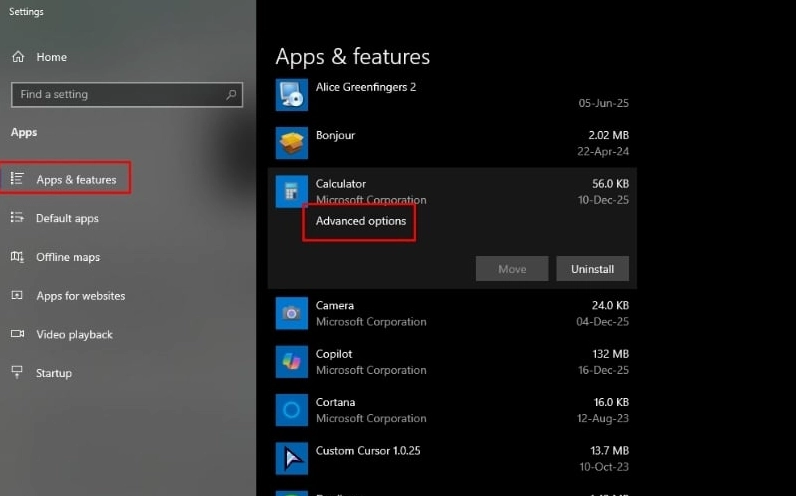Click the Custom Cursor 13.7 MB size
Viewport: 796px width, 496px height.
click(609, 450)
